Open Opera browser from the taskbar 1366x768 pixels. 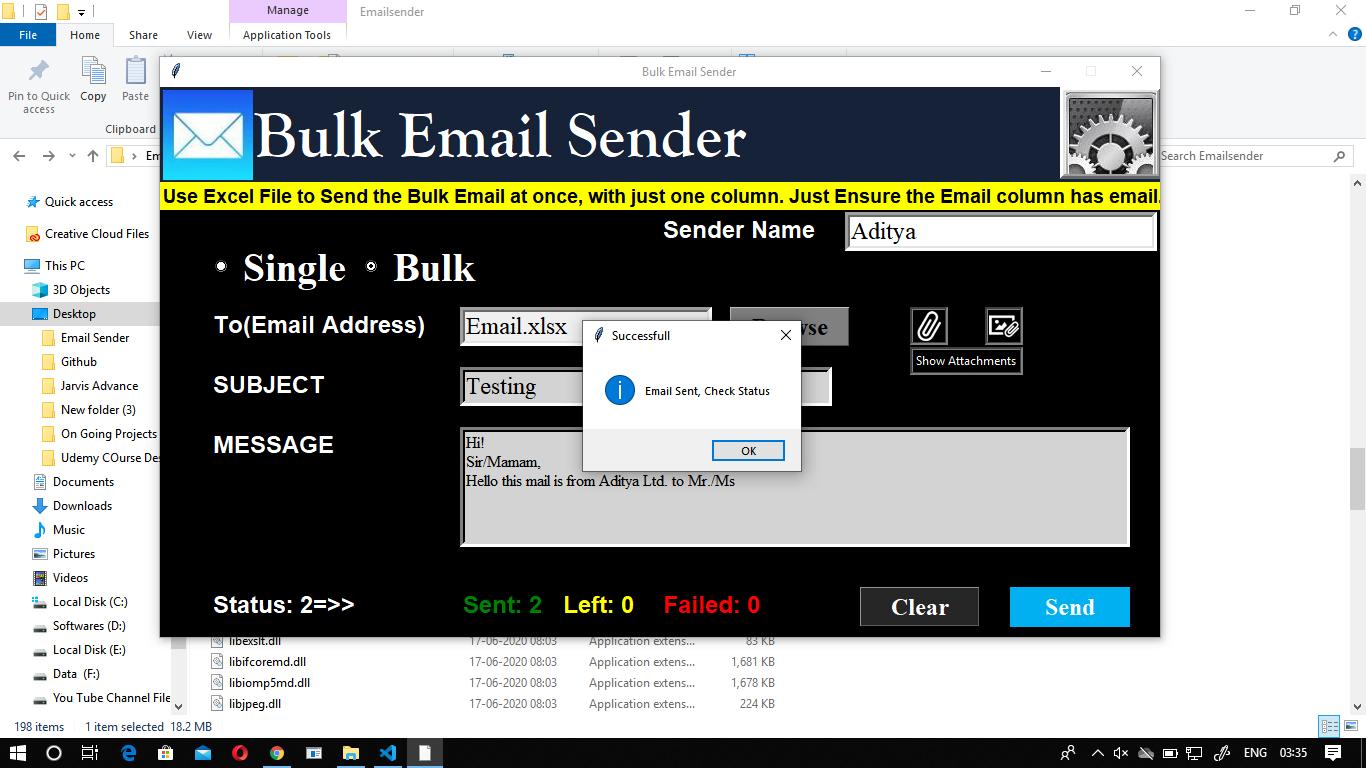click(x=240, y=753)
